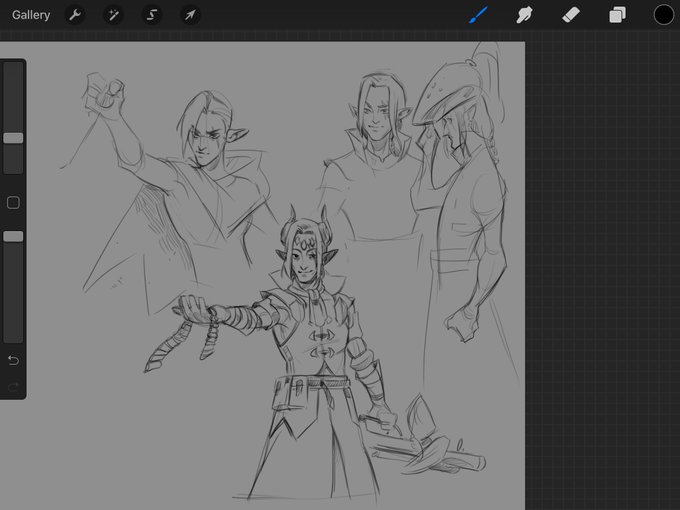Viewport: 680px width, 510px height.
Task: Return to the Gallery
Action: [x=31, y=15]
